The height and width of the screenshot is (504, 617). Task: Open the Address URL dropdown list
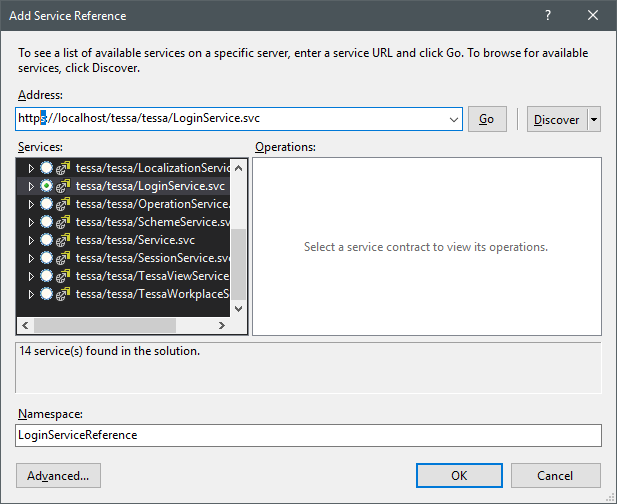(x=455, y=119)
